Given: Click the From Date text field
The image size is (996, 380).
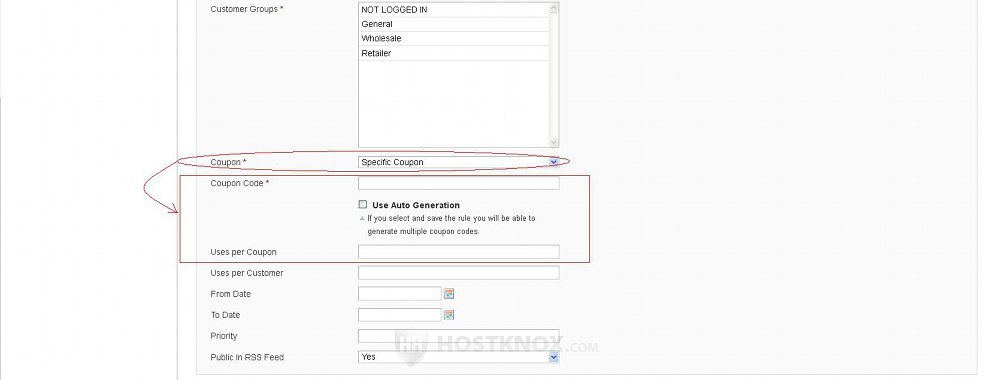Looking at the screenshot, I should (x=400, y=294).
